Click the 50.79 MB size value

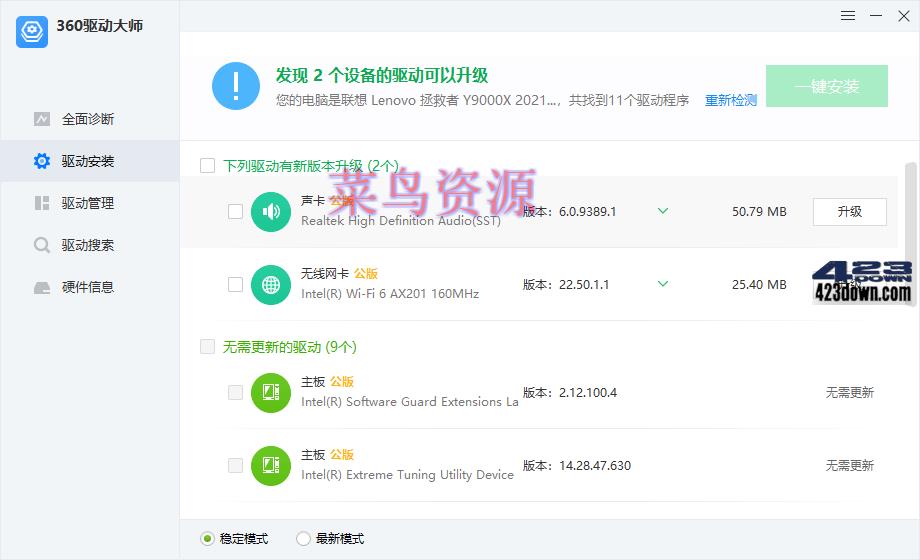tap(759, 211)
